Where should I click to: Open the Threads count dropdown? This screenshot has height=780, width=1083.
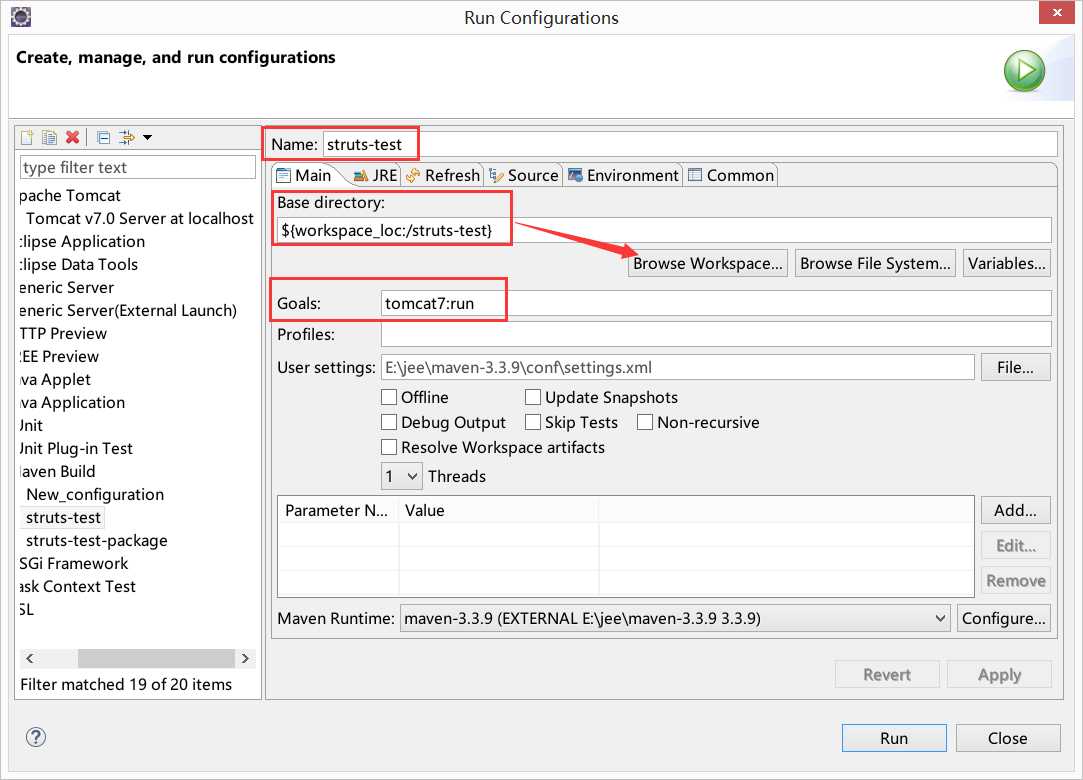[401, 476]
